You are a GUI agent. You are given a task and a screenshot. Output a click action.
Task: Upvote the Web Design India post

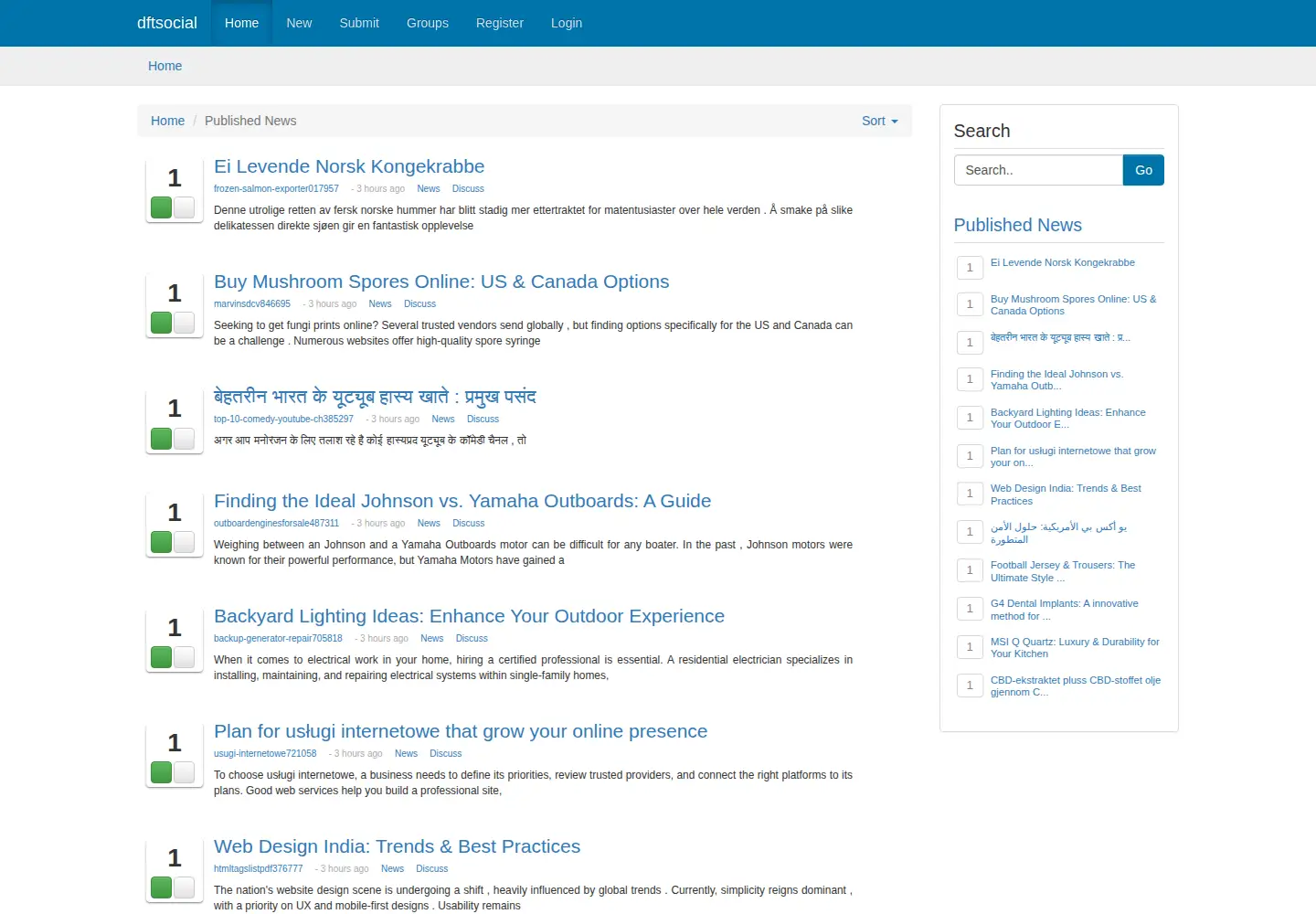162,887
